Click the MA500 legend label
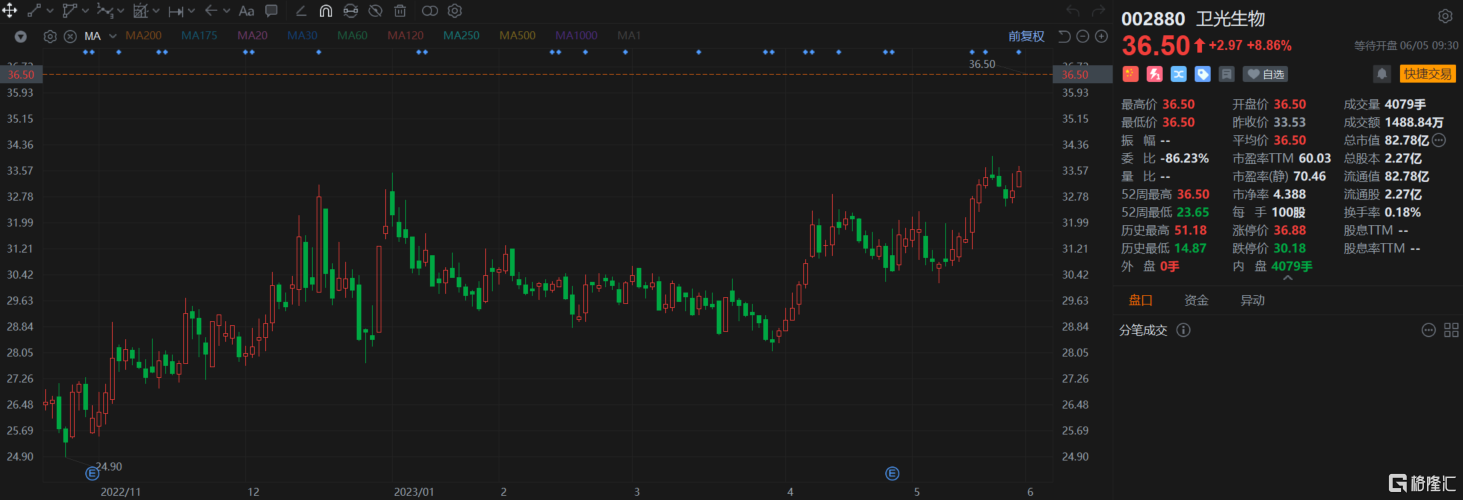Screen dimensions: 1463x500 tap(517, 36)
